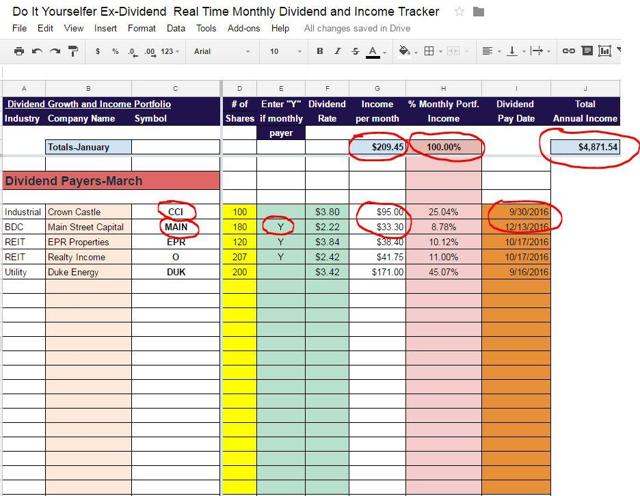Select the CCI symbol cell

click(176, 212)
